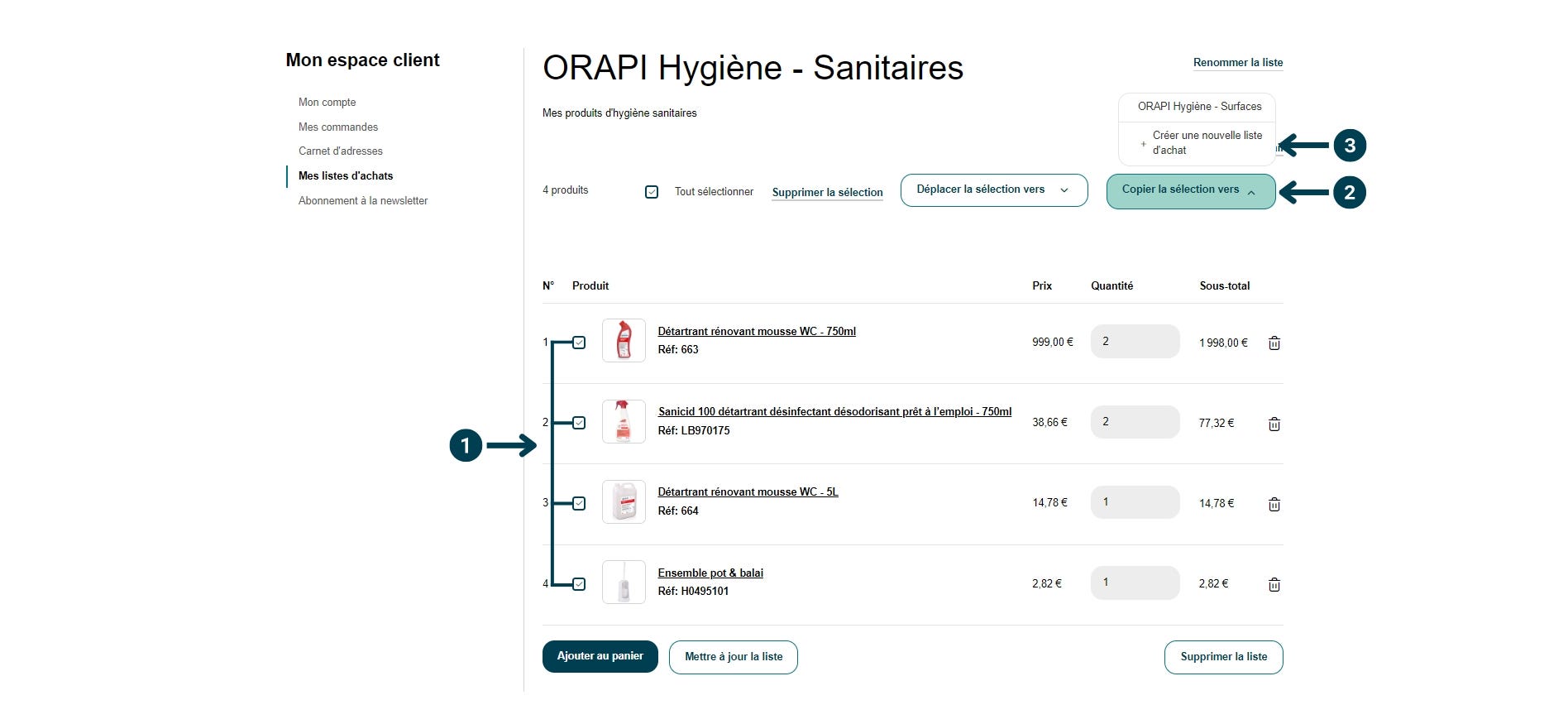Click the price 999,00 €
Image resolution: width=1568 pixels, height=724 pixels.
[x=1053, y=343]
